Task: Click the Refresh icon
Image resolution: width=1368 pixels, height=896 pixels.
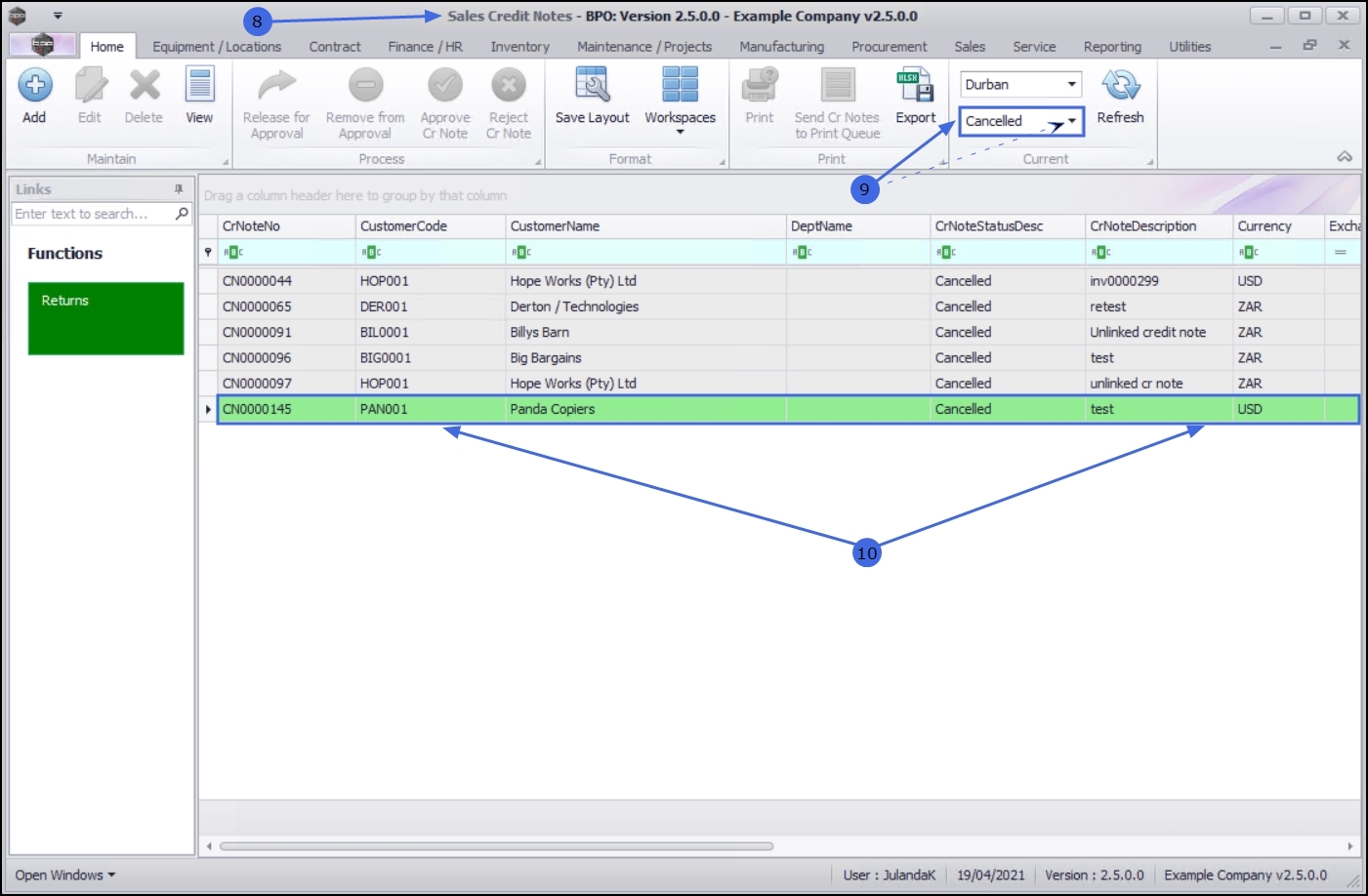Action: click(1121, 86)
